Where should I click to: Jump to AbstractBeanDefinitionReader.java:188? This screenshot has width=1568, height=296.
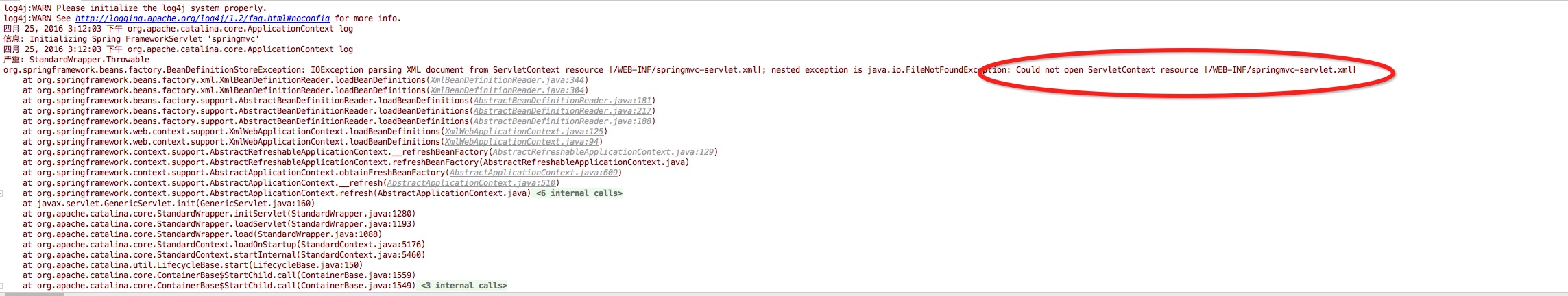pyautogui.click(x=562, y=121)
